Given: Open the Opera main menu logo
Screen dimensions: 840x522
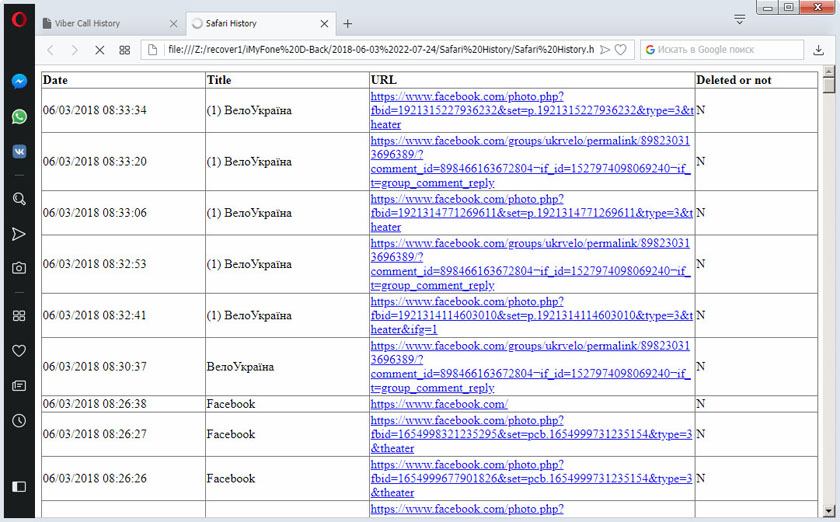Looking at the screenshot, I should tap(19, 20).
